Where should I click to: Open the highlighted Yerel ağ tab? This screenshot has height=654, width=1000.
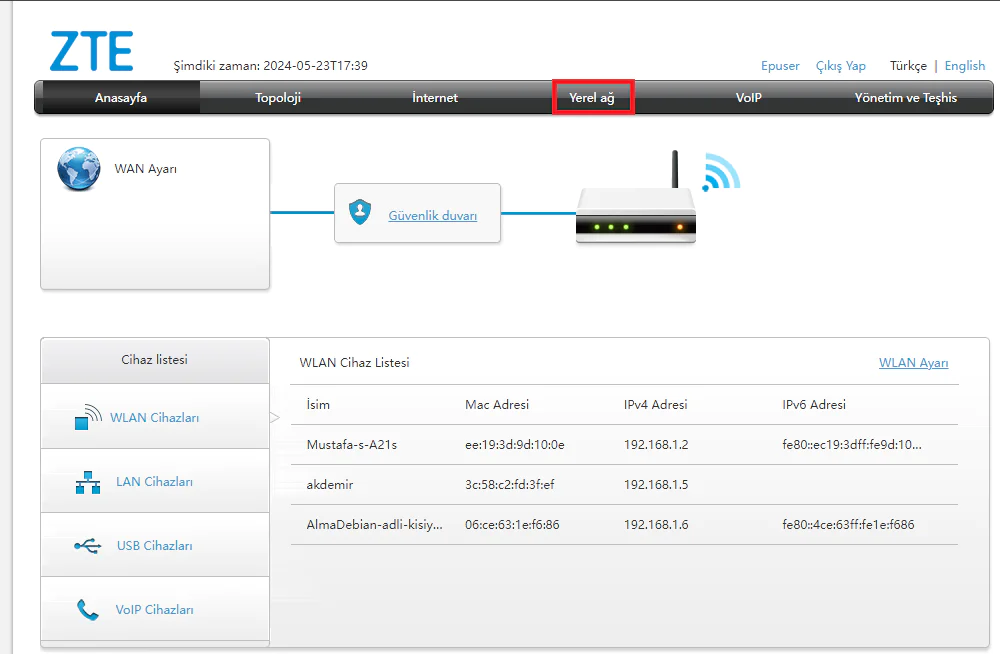(593, 97)
